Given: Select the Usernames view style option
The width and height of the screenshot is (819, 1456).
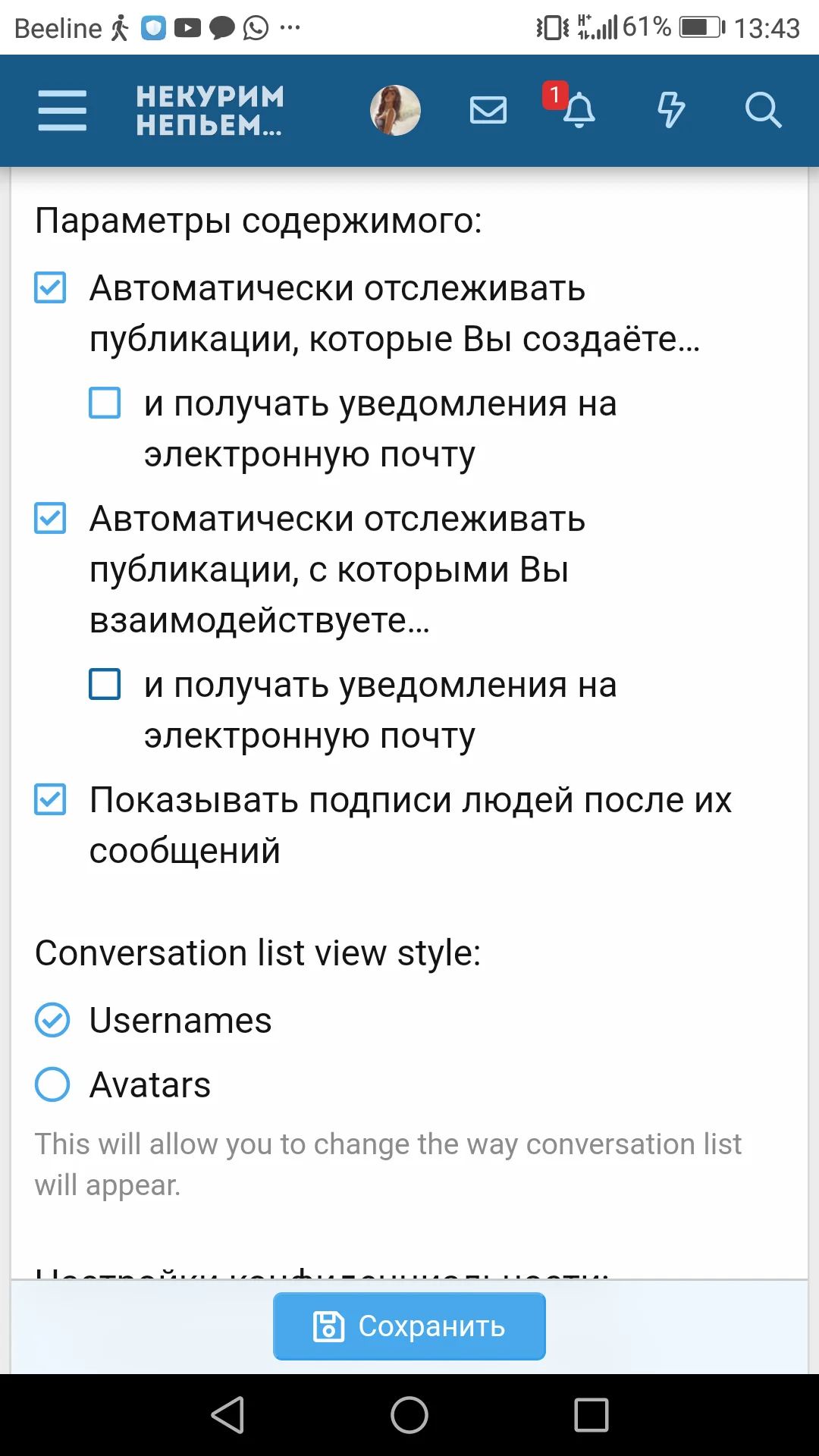Looking at the screenshot, I should point(52,1021).
